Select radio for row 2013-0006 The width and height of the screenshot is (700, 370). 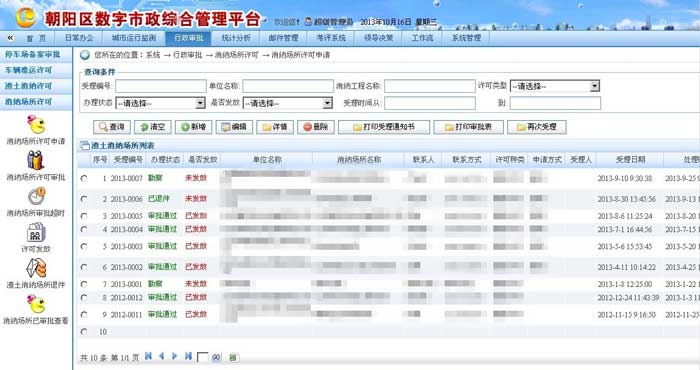pyautogui.click(x=84, y=199)
